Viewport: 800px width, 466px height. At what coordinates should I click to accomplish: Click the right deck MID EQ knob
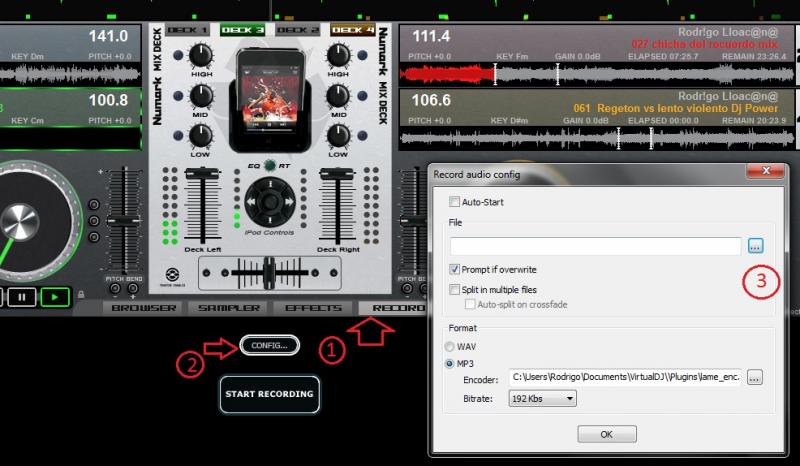pyautogui.click(x=338, y=96)
